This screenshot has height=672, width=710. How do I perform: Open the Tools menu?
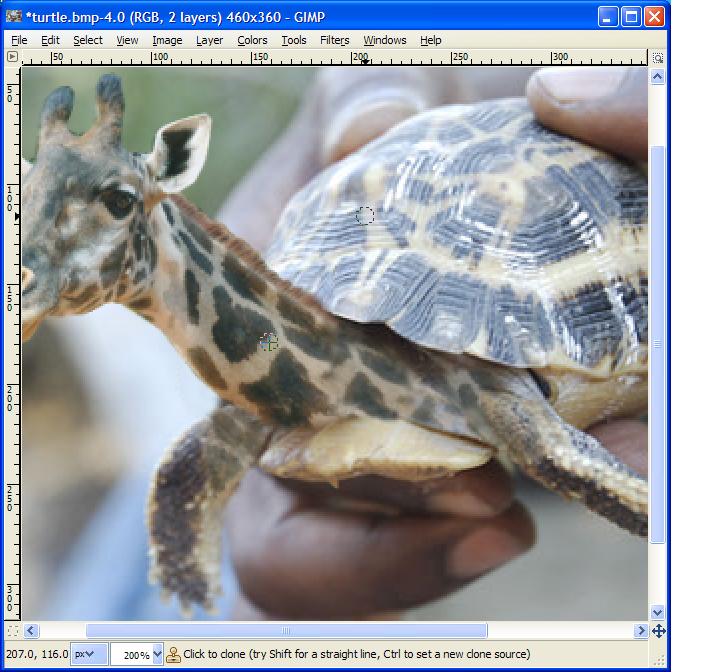(x=293, y=40)
